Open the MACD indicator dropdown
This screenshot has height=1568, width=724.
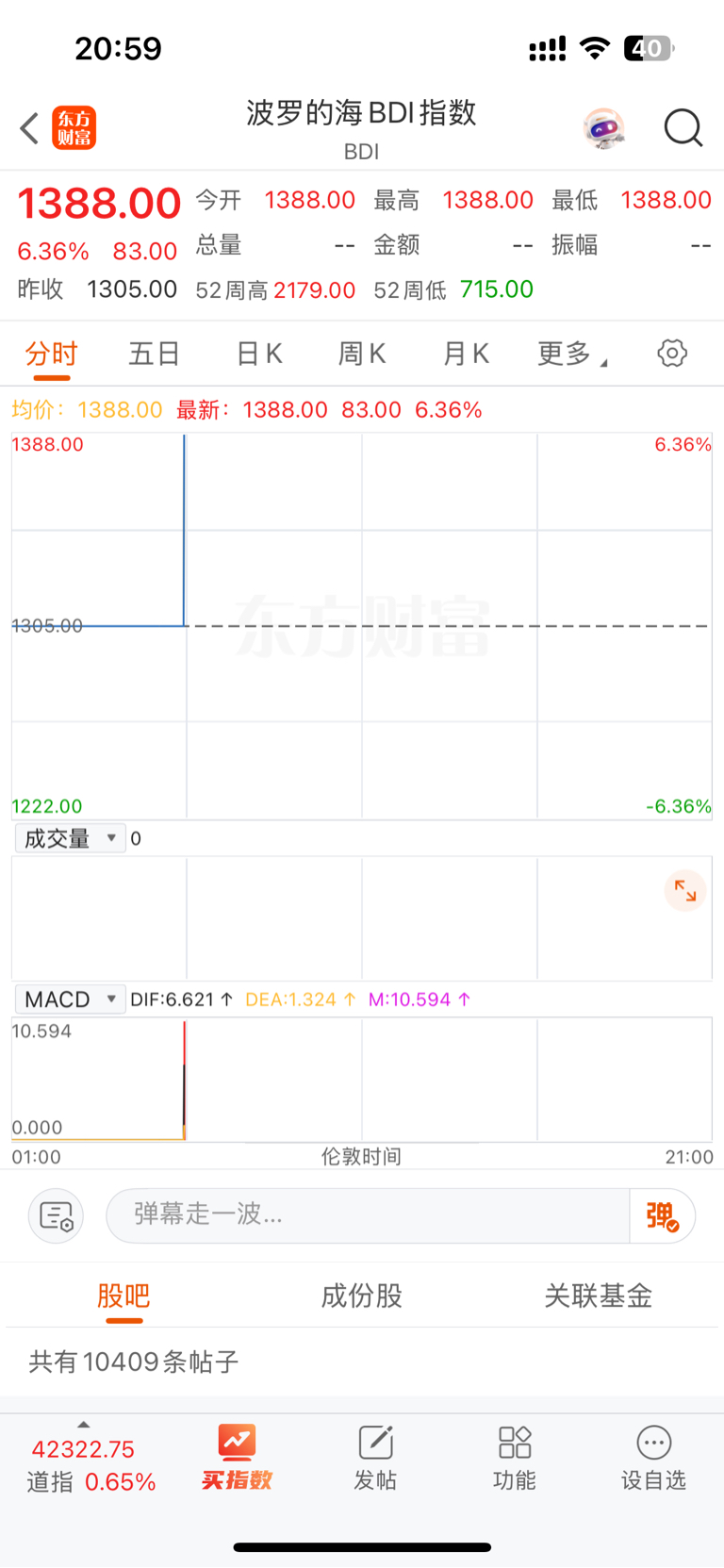pyautogui.click(x=70, y=999)
